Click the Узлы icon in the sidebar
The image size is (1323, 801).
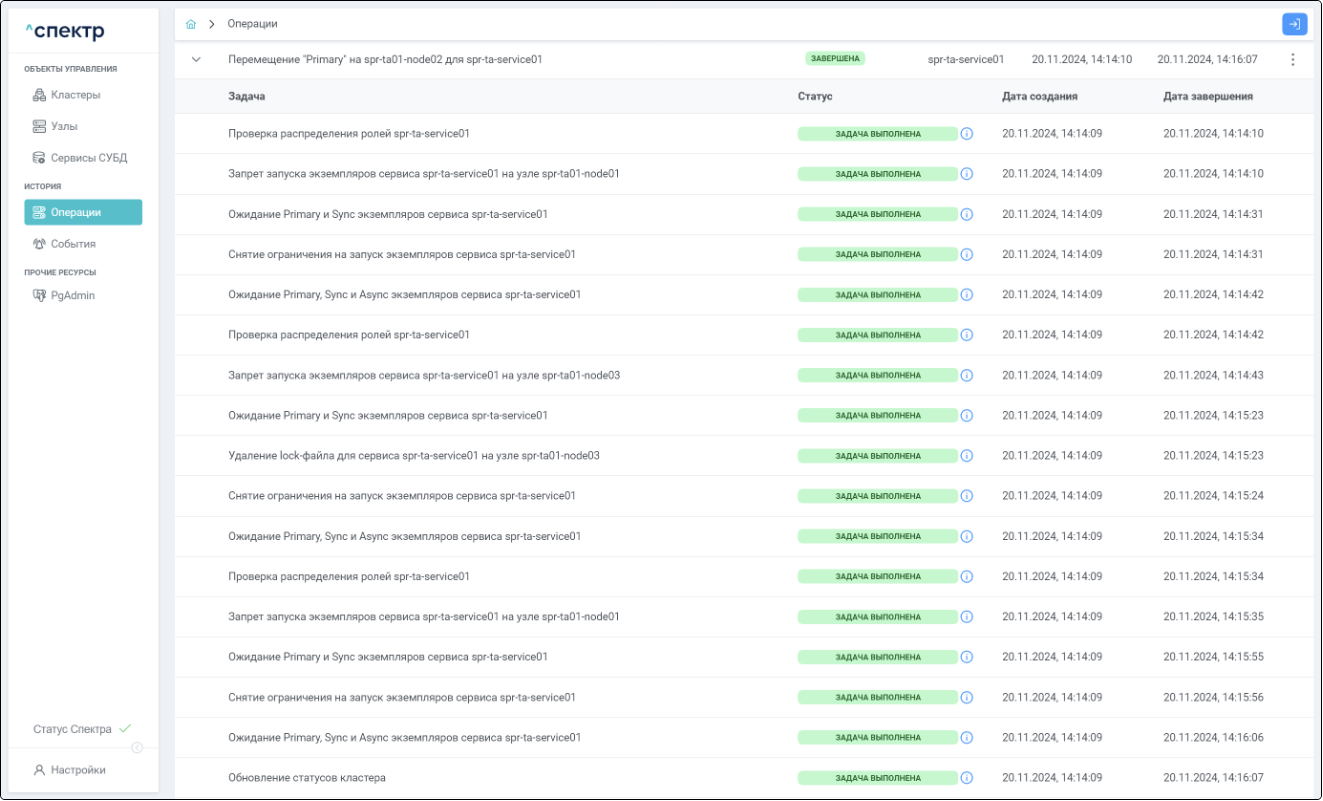(x=39, y=127)
